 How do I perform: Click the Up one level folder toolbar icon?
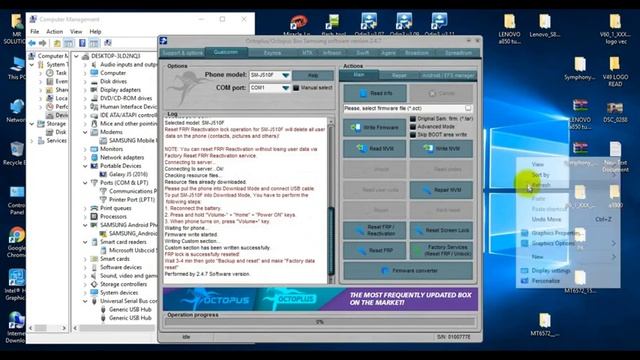(x=57, y=43)
